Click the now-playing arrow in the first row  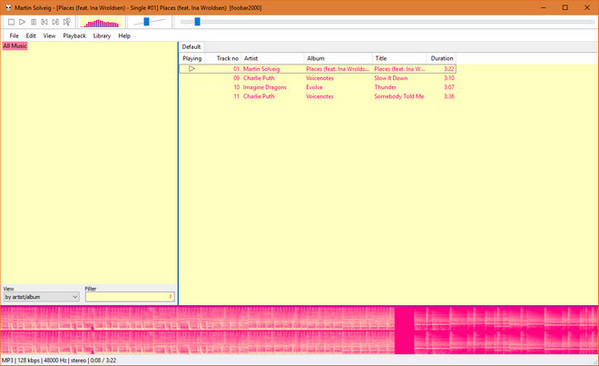192,69
